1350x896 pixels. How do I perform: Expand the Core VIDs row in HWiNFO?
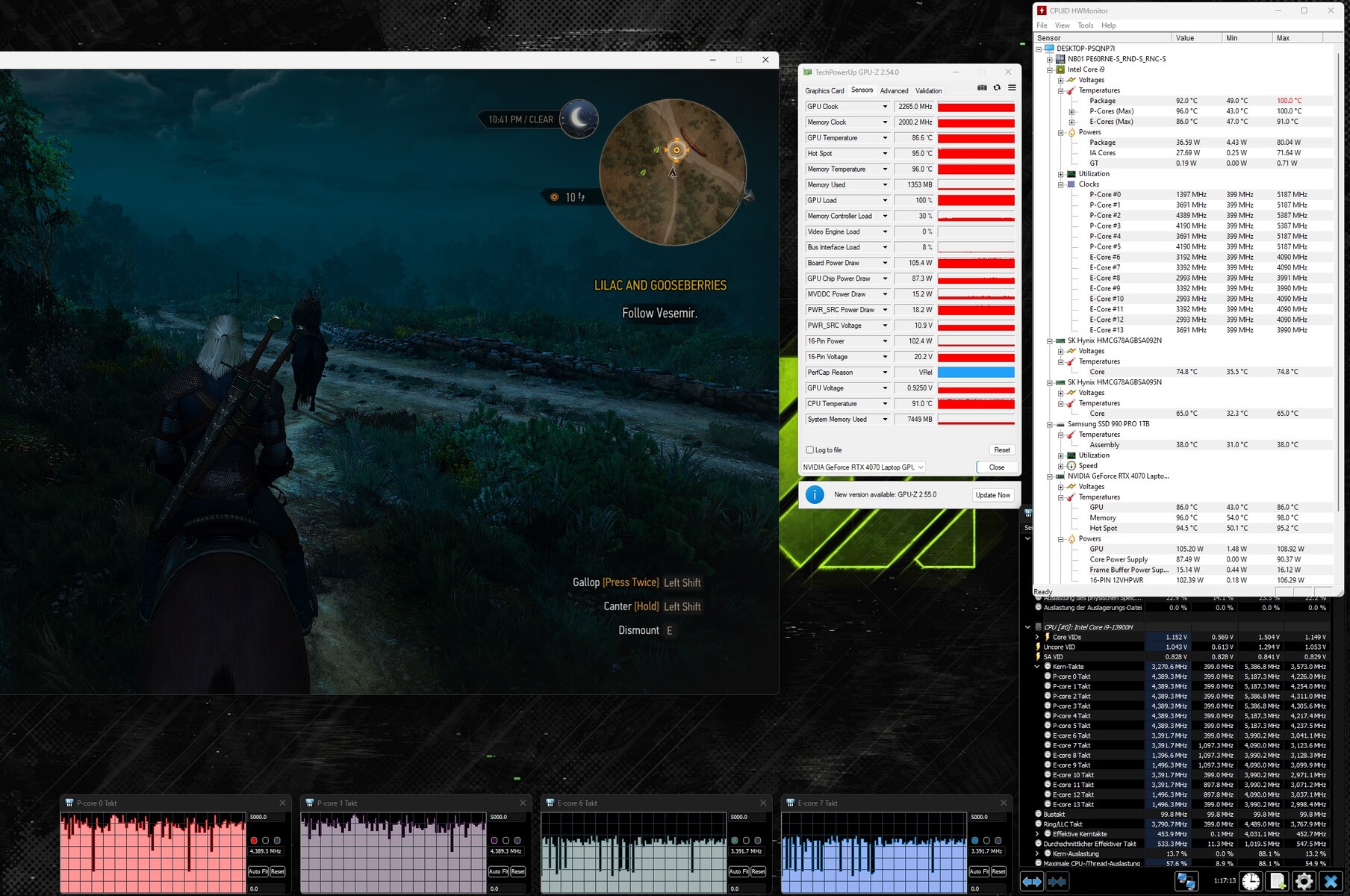(x=1037, y=637)
